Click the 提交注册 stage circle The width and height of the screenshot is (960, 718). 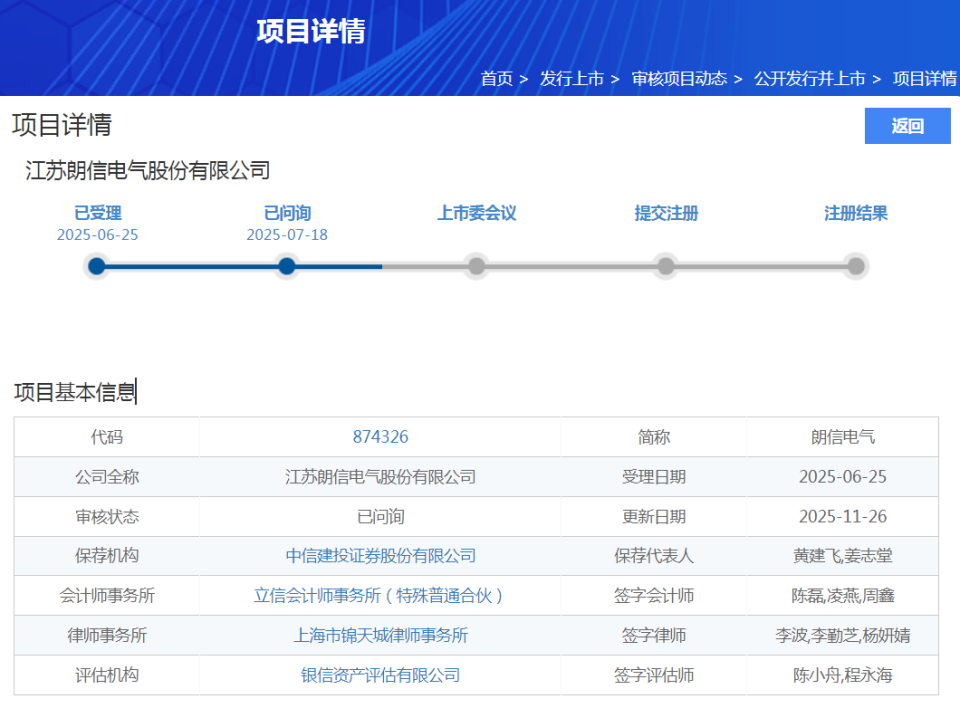pos(665,265)
